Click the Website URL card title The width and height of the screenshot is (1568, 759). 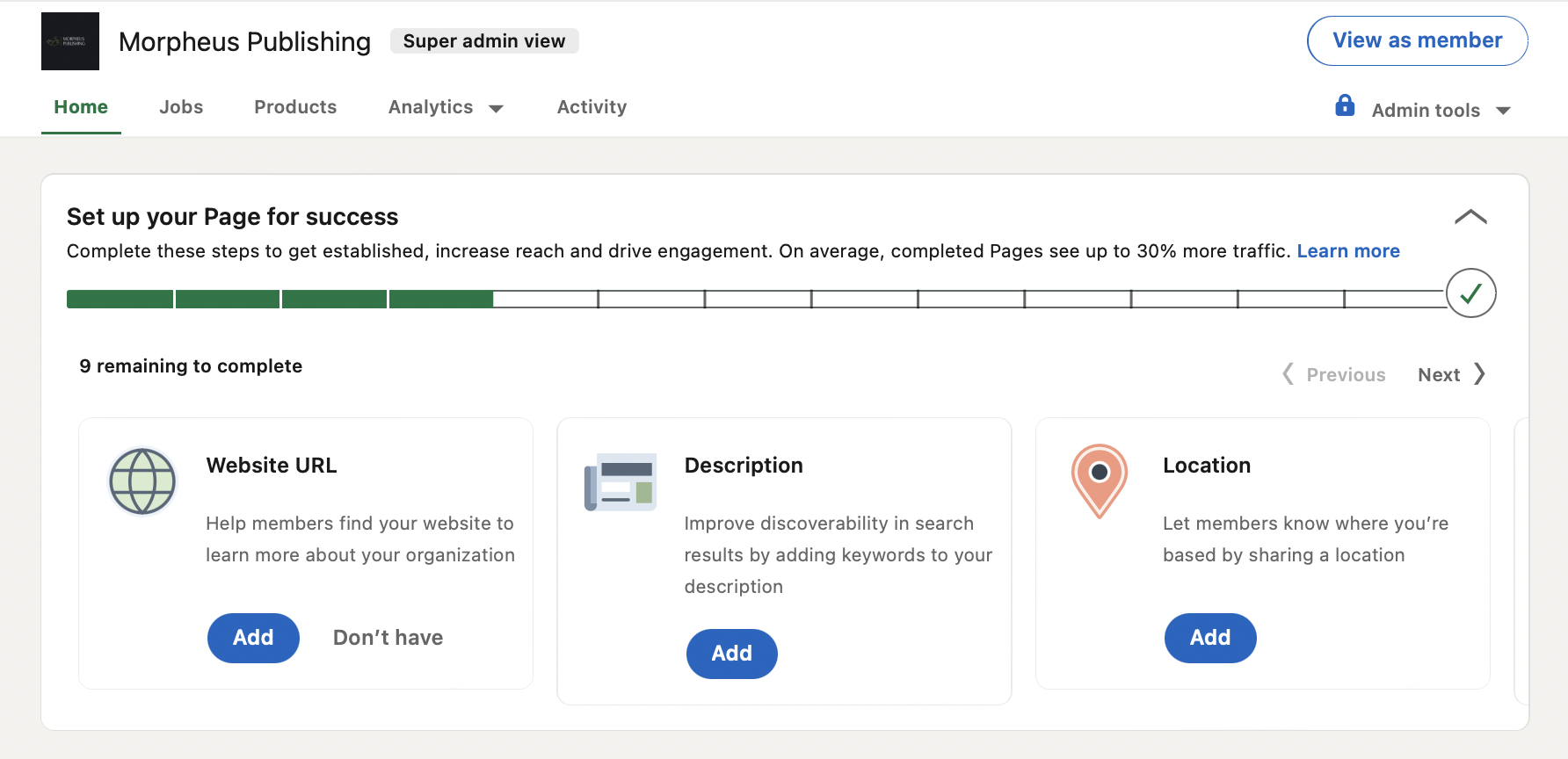tap(272, 466)
